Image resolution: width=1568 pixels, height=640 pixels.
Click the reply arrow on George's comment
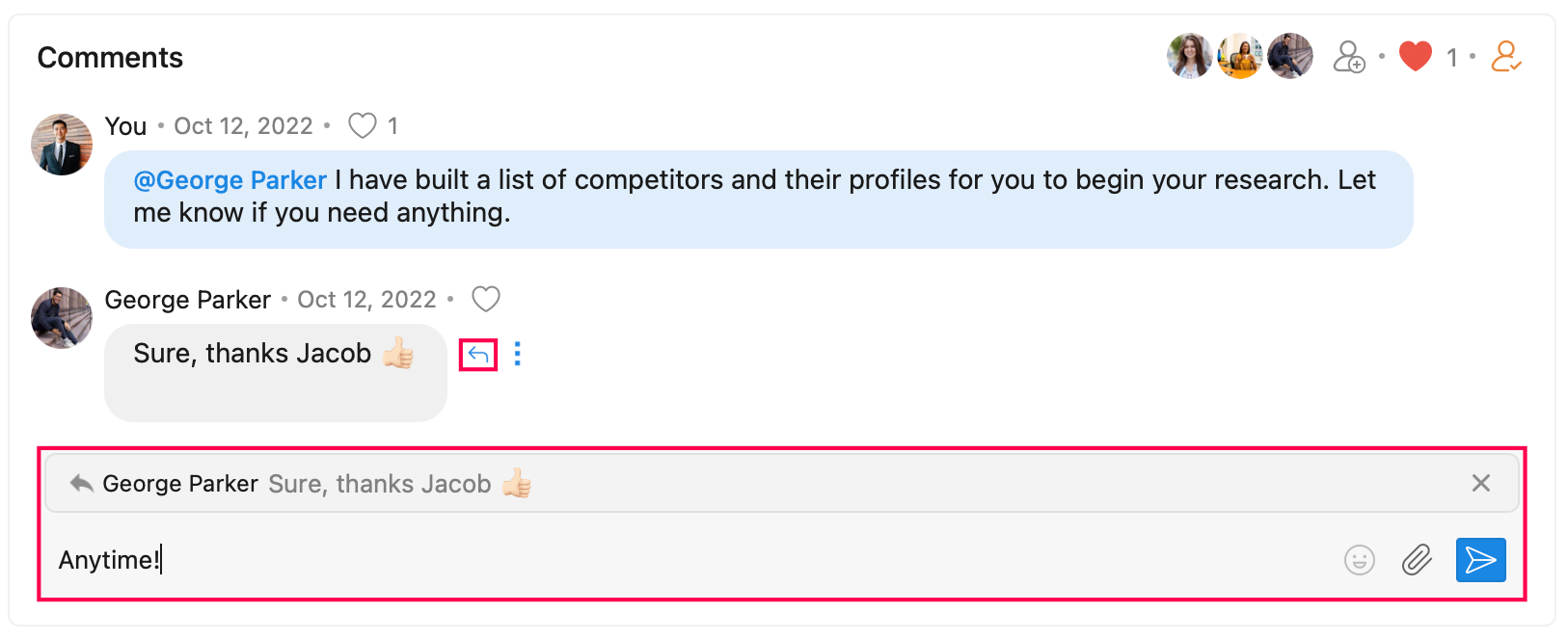(x=478, y=355)
